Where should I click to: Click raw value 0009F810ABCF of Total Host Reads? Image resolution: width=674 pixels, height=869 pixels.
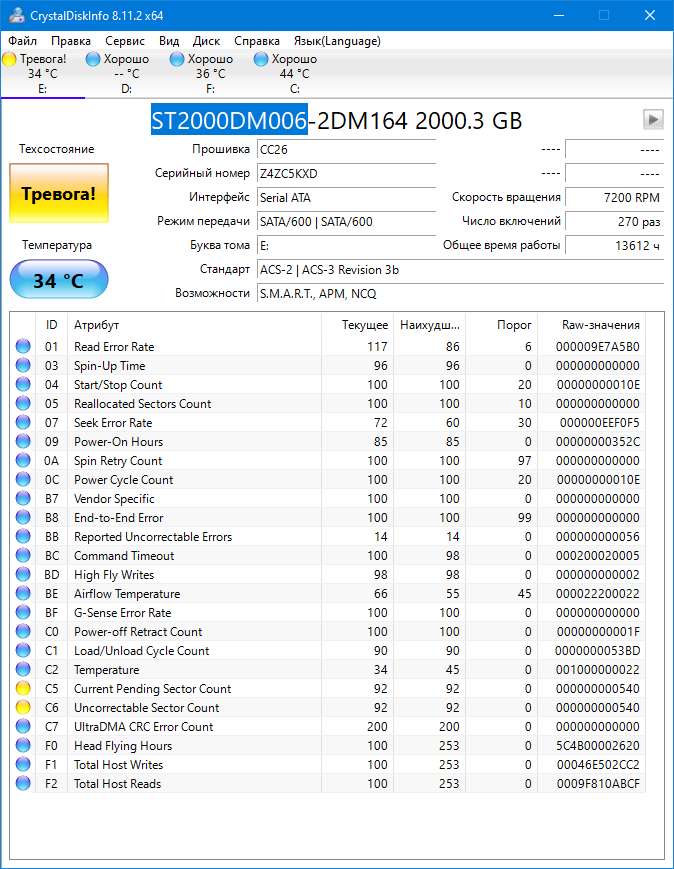(598, 783)
